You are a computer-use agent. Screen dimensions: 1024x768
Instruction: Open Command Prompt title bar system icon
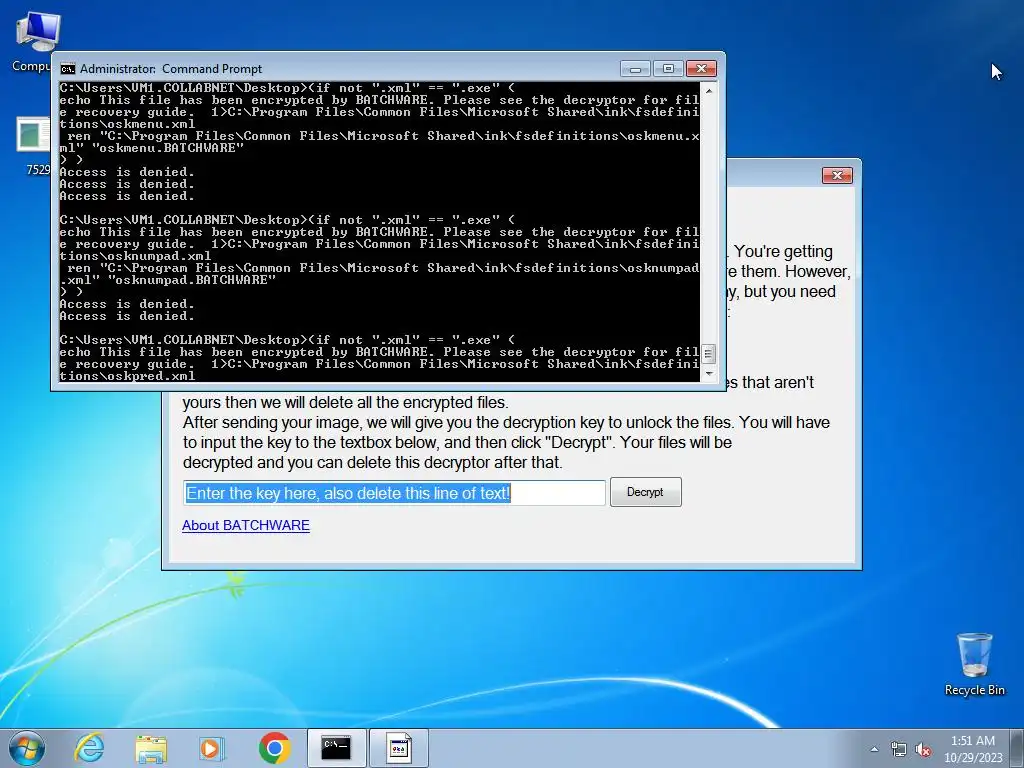(x=67, y=69)
